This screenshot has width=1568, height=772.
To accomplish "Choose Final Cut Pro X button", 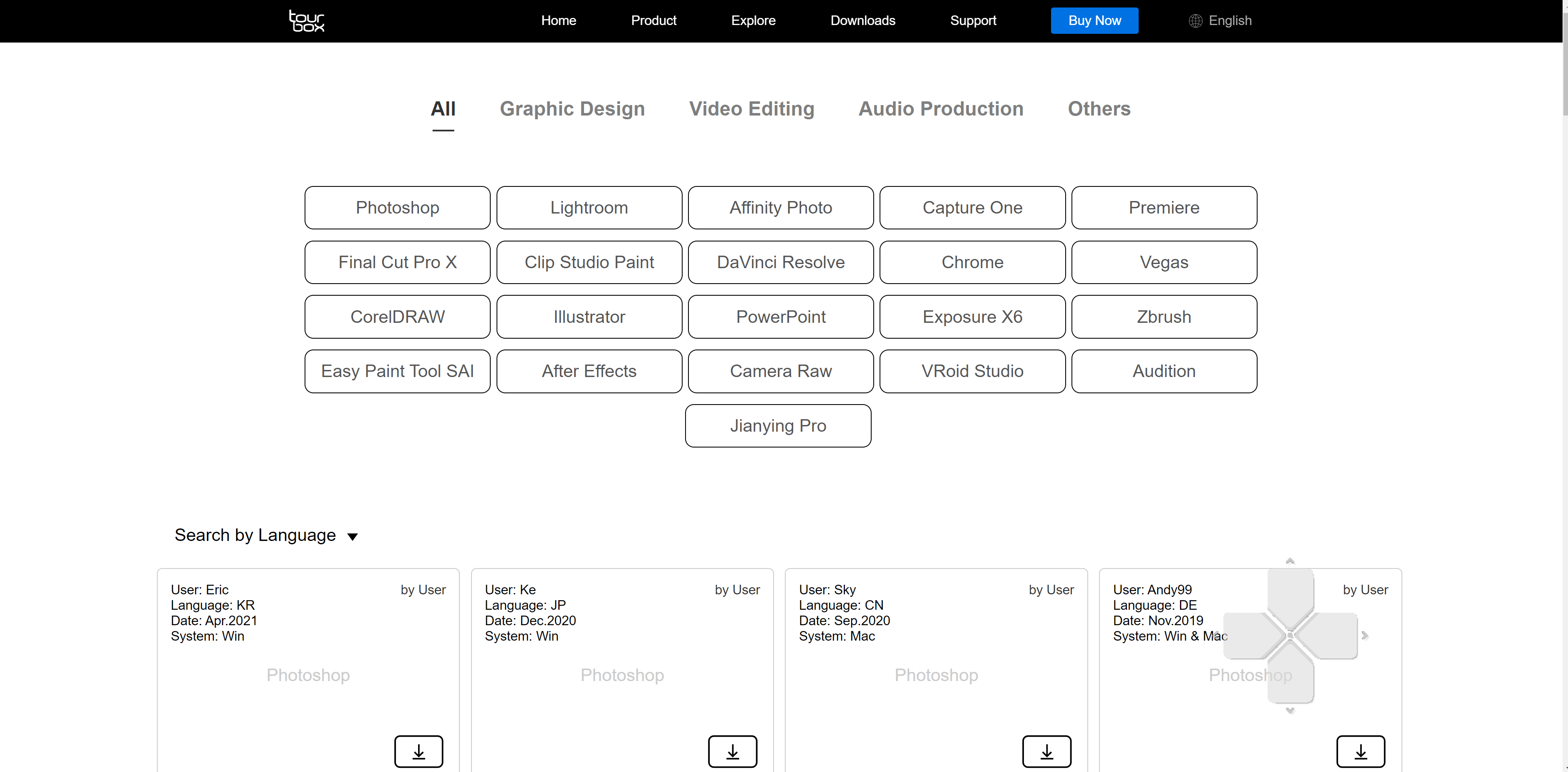I will 398,262.
